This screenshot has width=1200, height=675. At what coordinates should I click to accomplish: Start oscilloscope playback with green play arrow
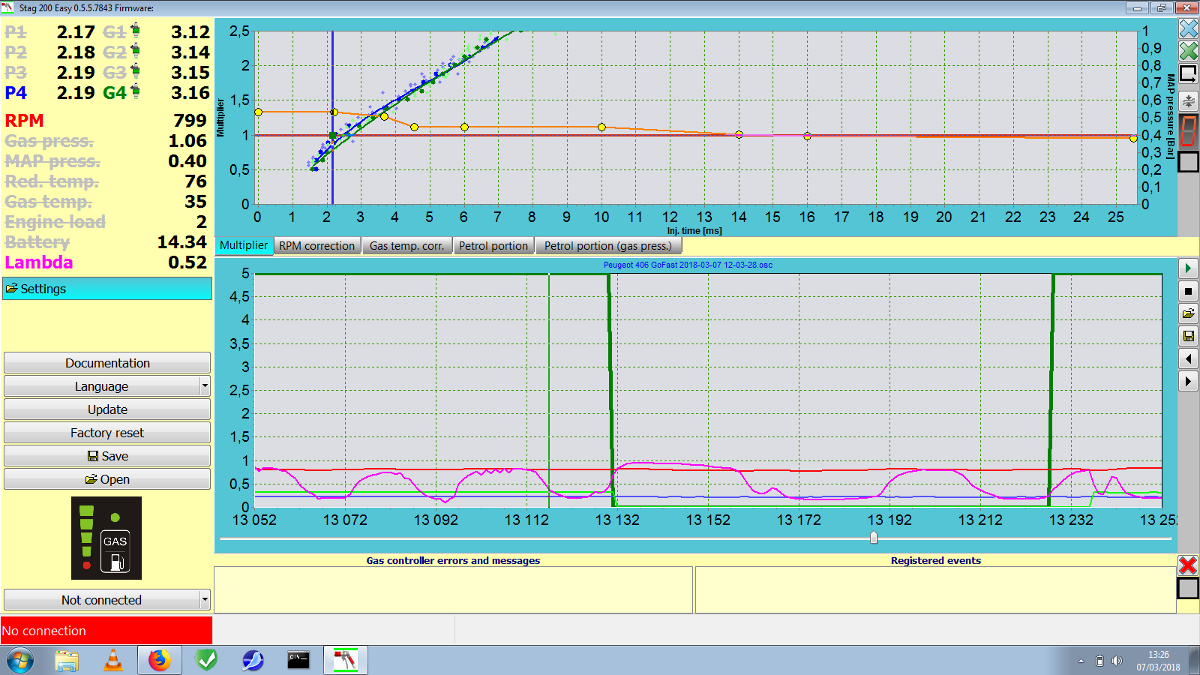click(x=1188, y=268)
